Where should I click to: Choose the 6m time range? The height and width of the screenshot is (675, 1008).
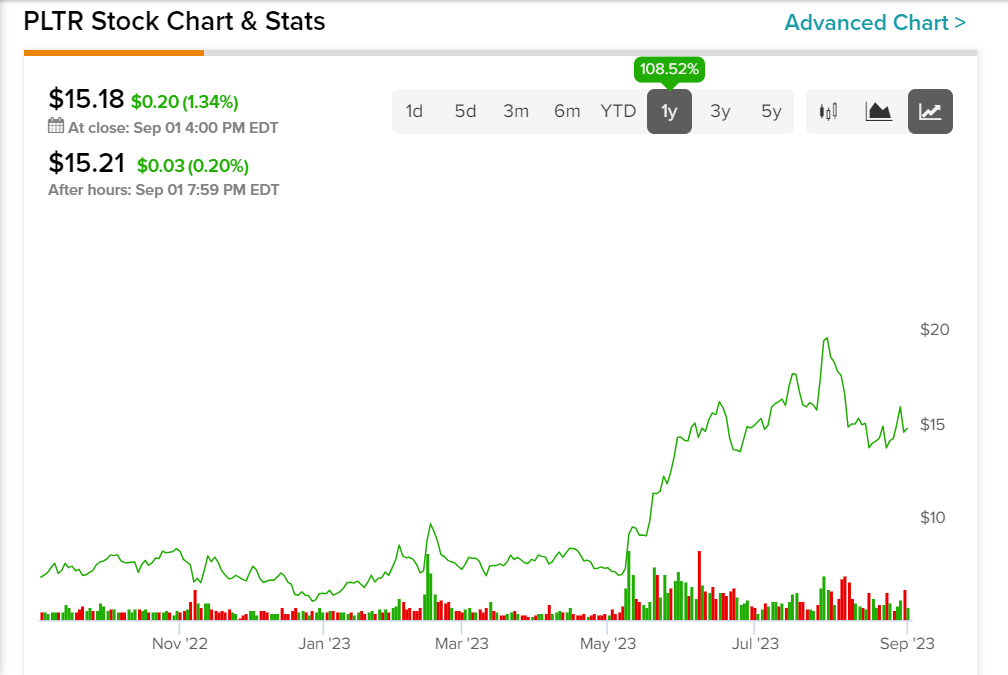coord(567,112)
